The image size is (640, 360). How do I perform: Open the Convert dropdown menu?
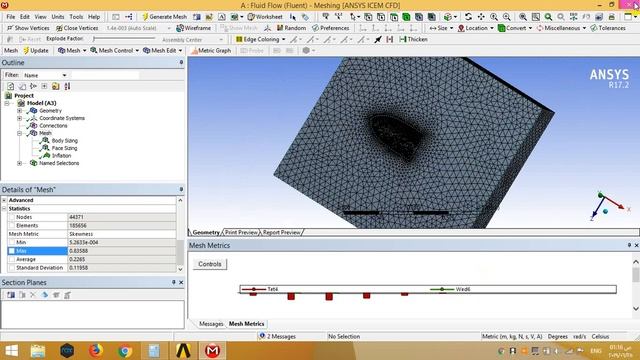515,28
